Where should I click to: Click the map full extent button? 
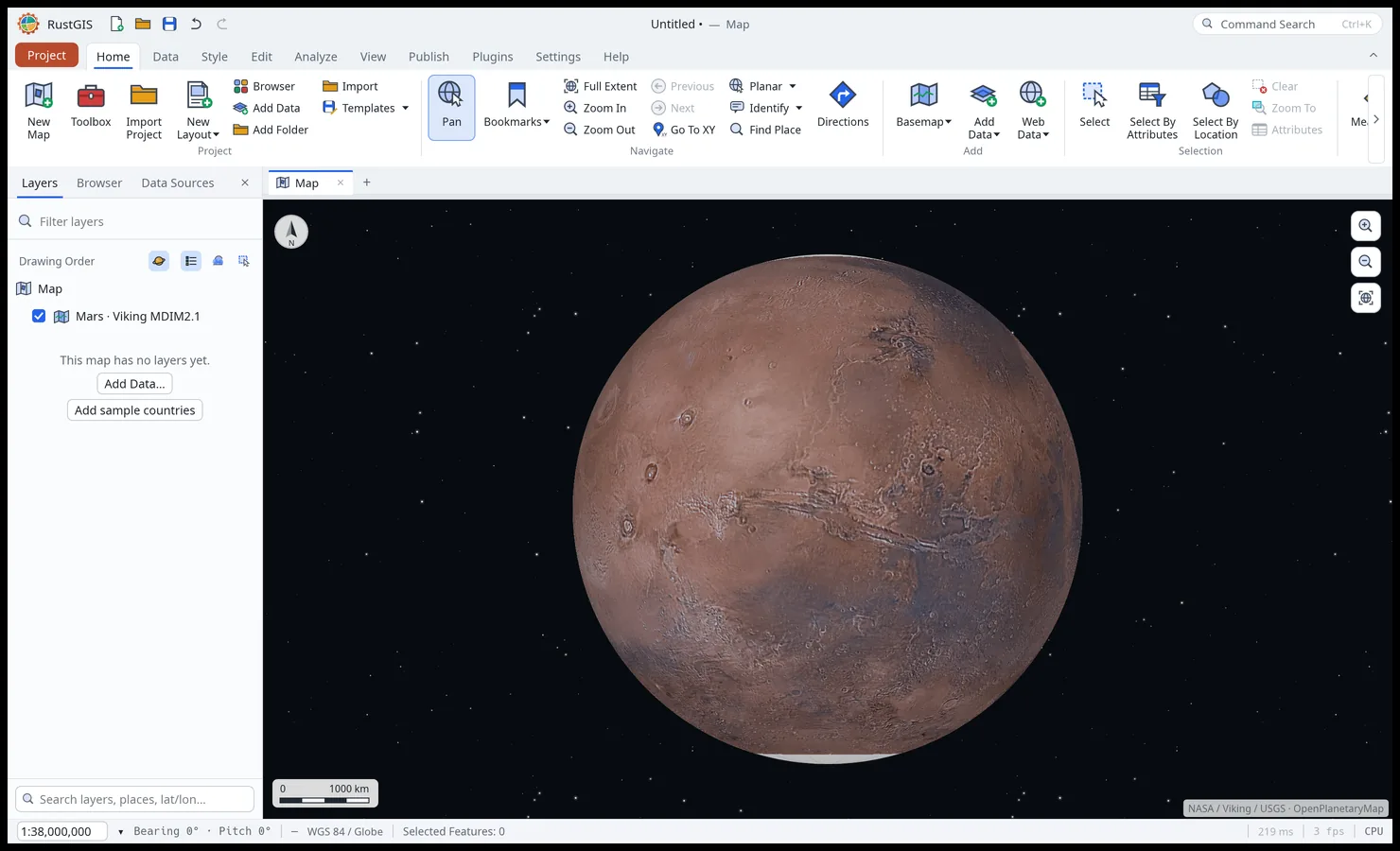click(x=1365, y=298)
